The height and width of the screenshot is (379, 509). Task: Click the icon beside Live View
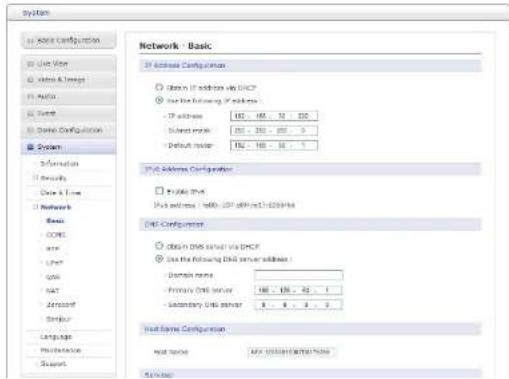click(x=30, y=64)
